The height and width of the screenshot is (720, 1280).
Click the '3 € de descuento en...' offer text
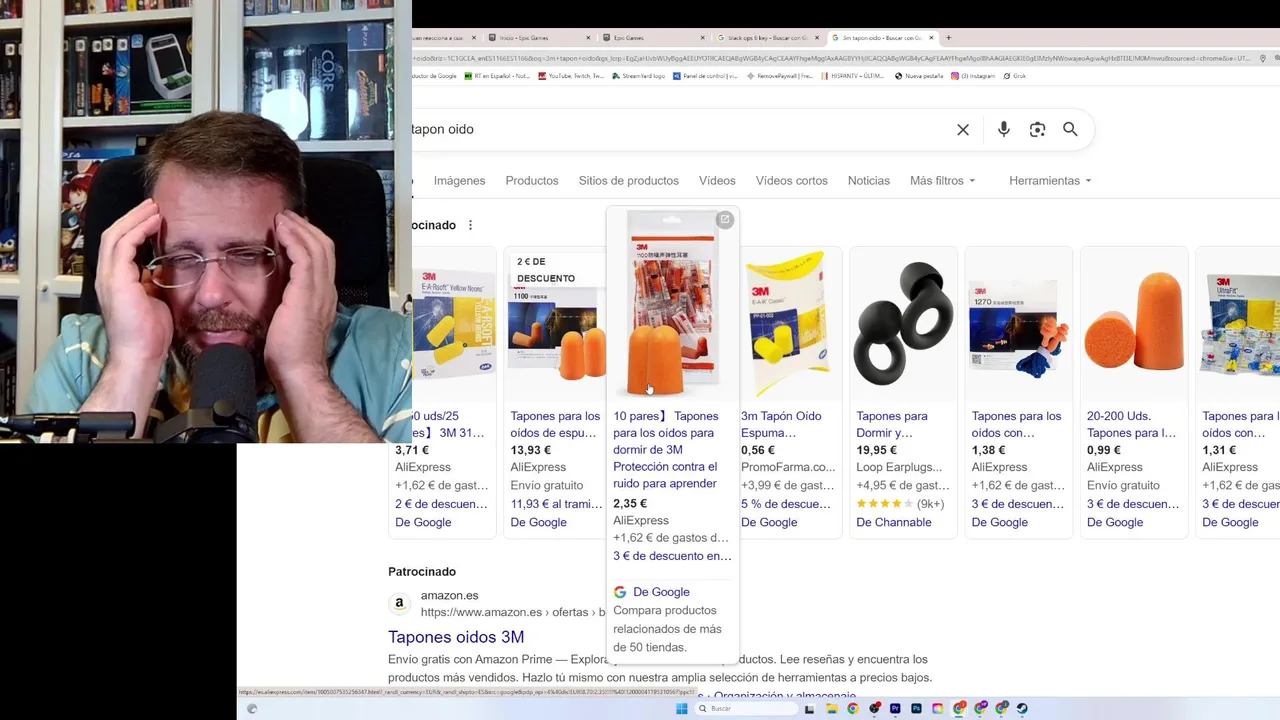[x=672, y=556]
